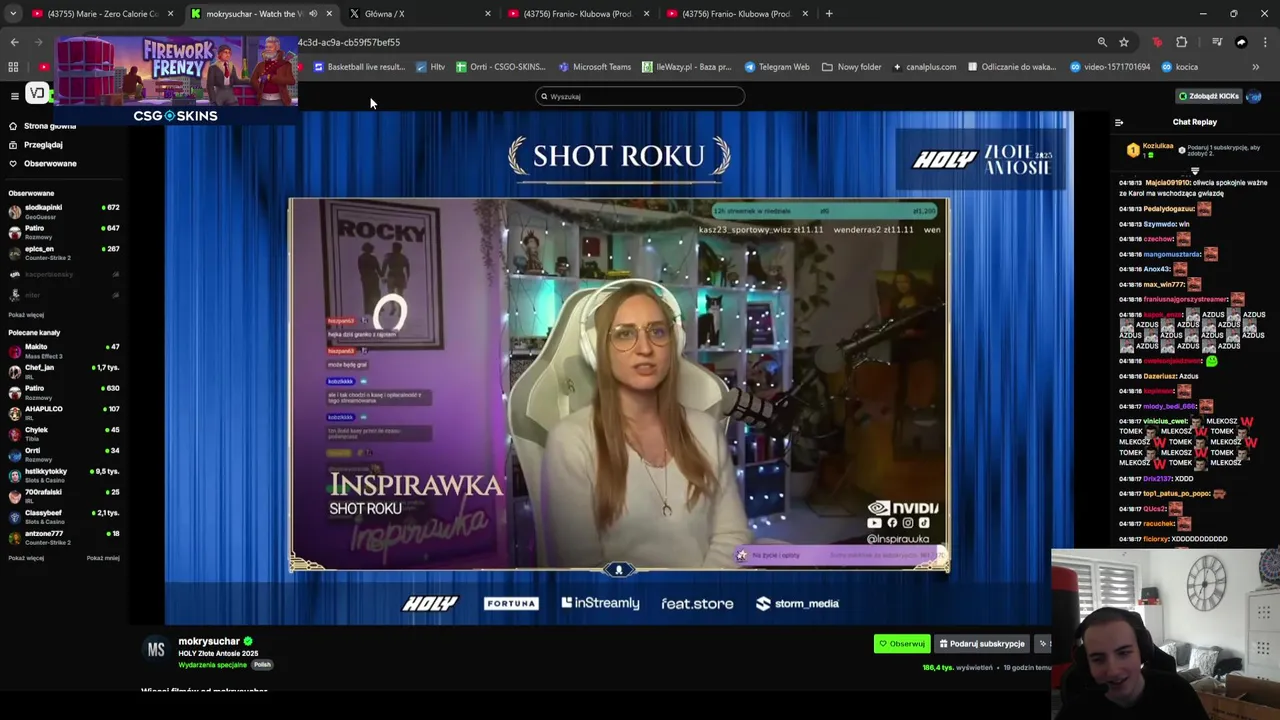Collapse the Chat Replay panel icon

pos(1119,122)
